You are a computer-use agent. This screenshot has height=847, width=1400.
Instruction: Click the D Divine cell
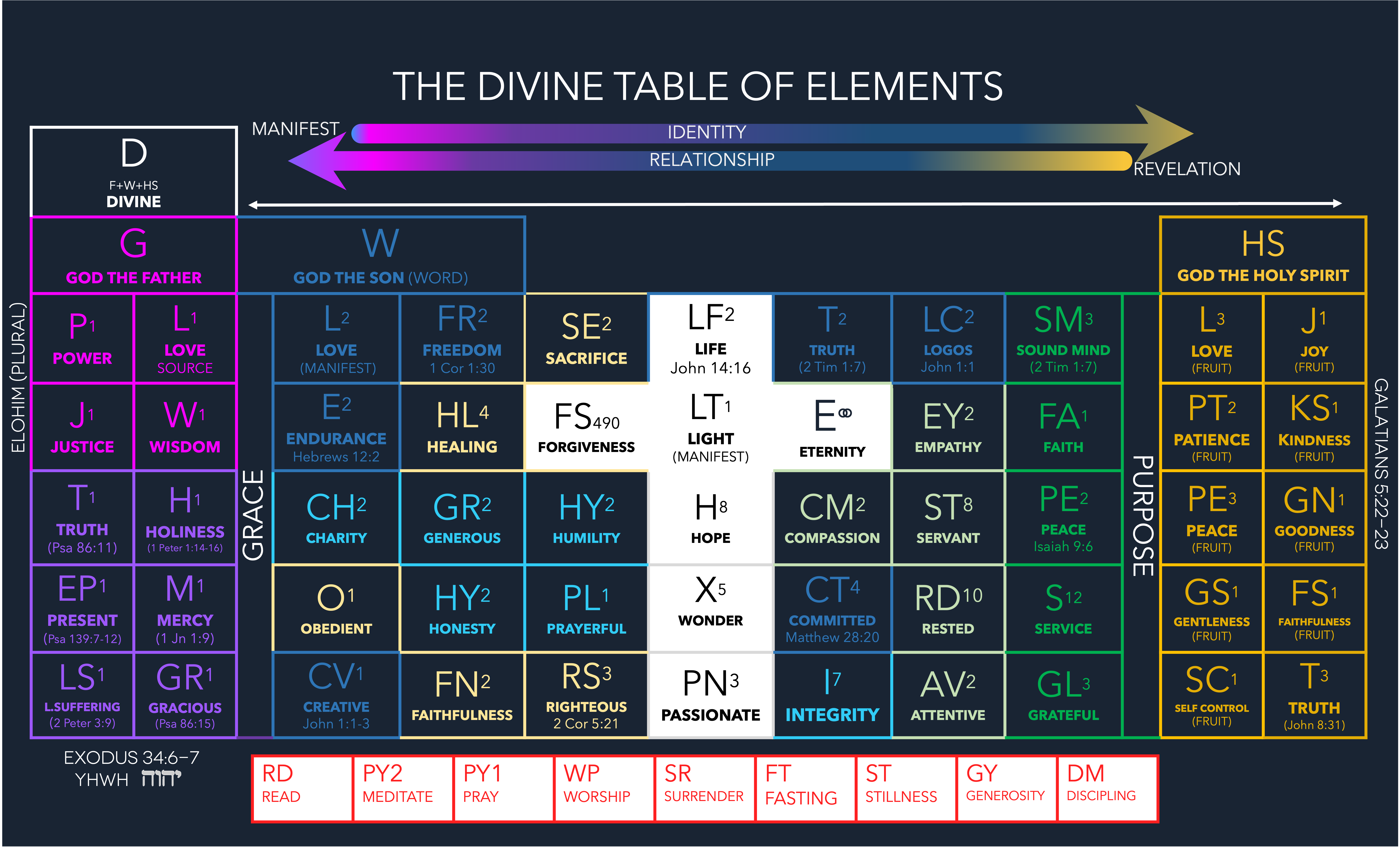coord(134,171)
